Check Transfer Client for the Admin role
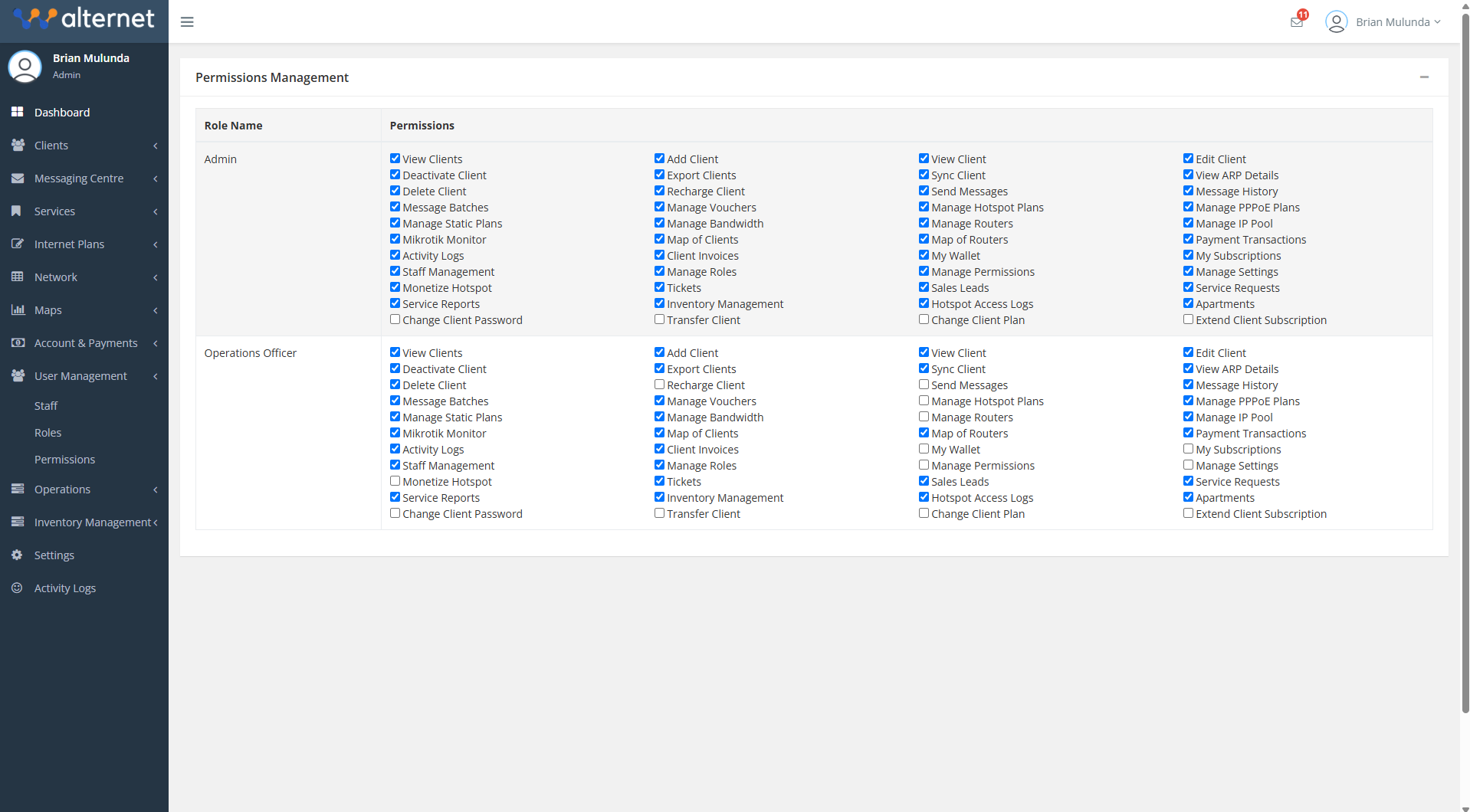 point(659,319)
